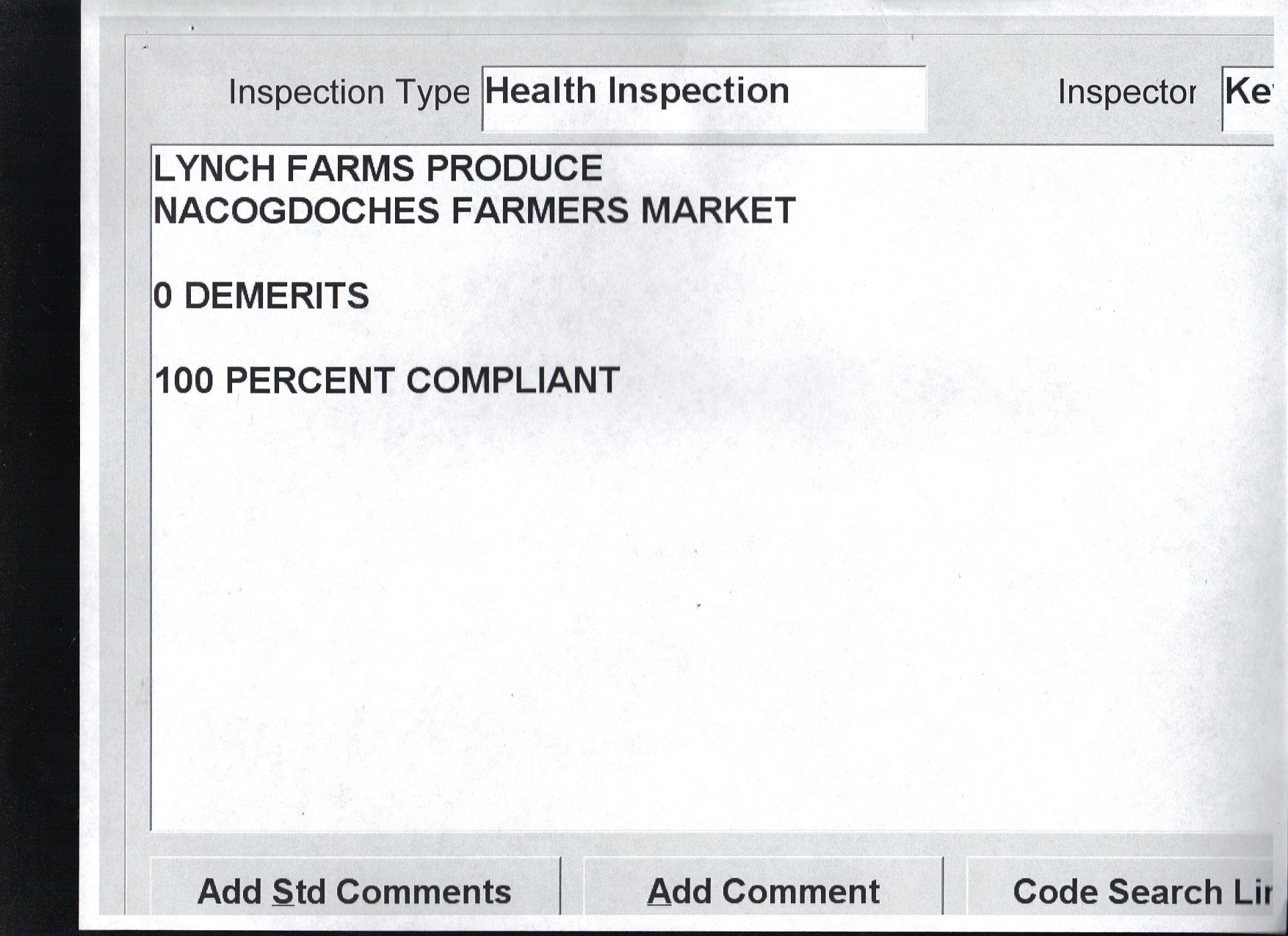Click the word PRODUCE in the comments
1288x936 pixels.
tap(514, 169)
